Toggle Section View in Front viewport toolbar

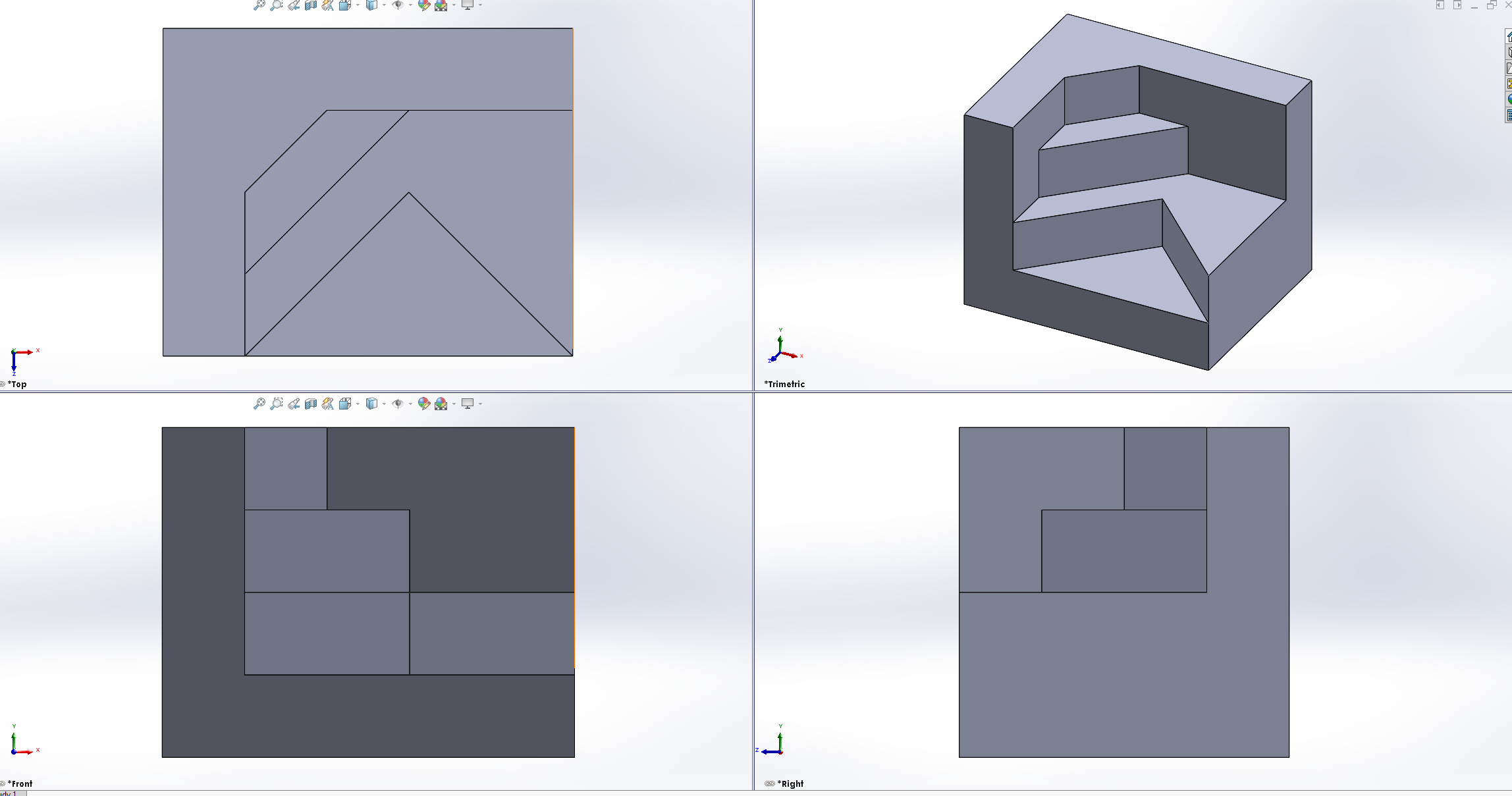pos(311,404)
